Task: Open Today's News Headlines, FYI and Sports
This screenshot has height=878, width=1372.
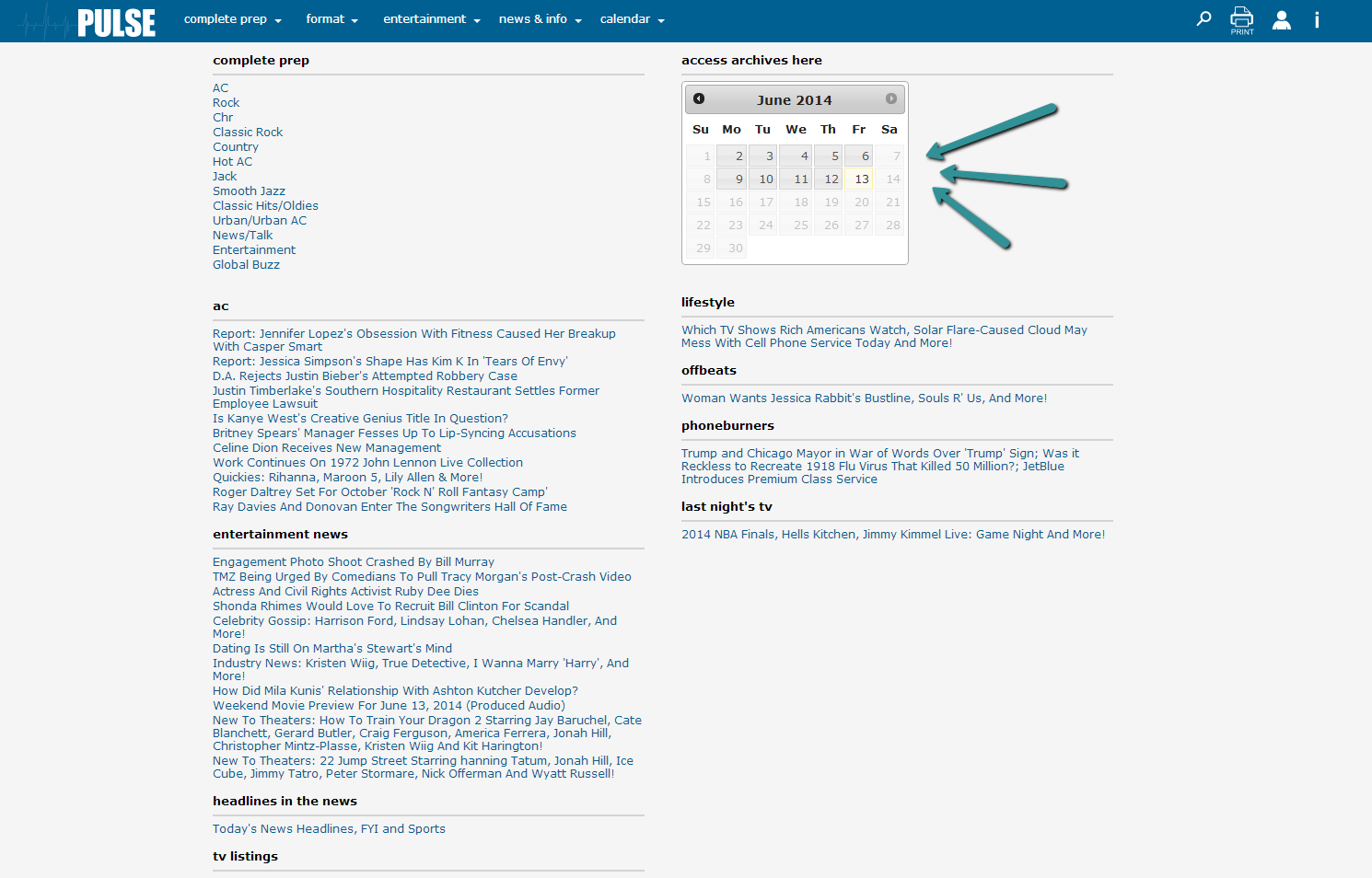Action: (x=329, y=829)
